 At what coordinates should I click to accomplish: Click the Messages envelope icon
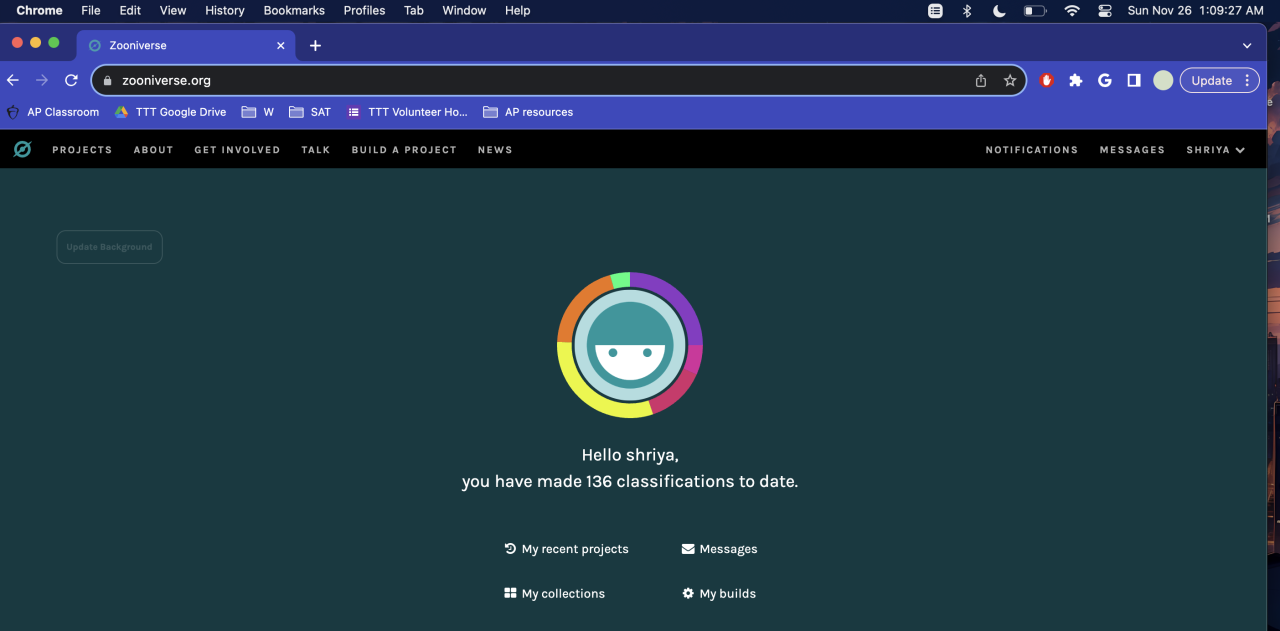(x=688, y=548)
